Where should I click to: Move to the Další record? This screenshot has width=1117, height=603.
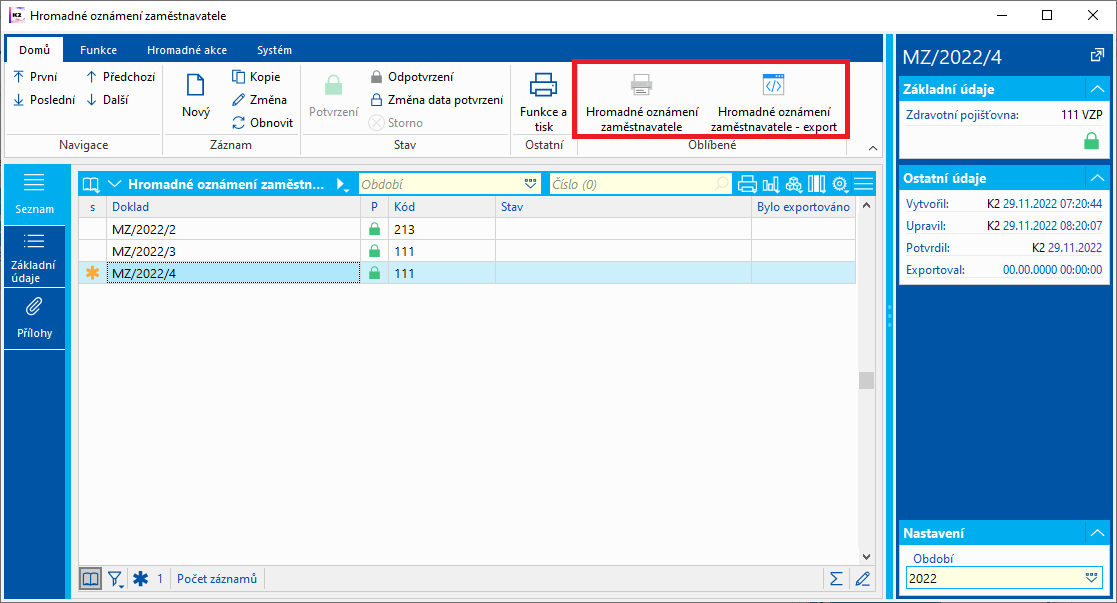[x=108, y=100]
